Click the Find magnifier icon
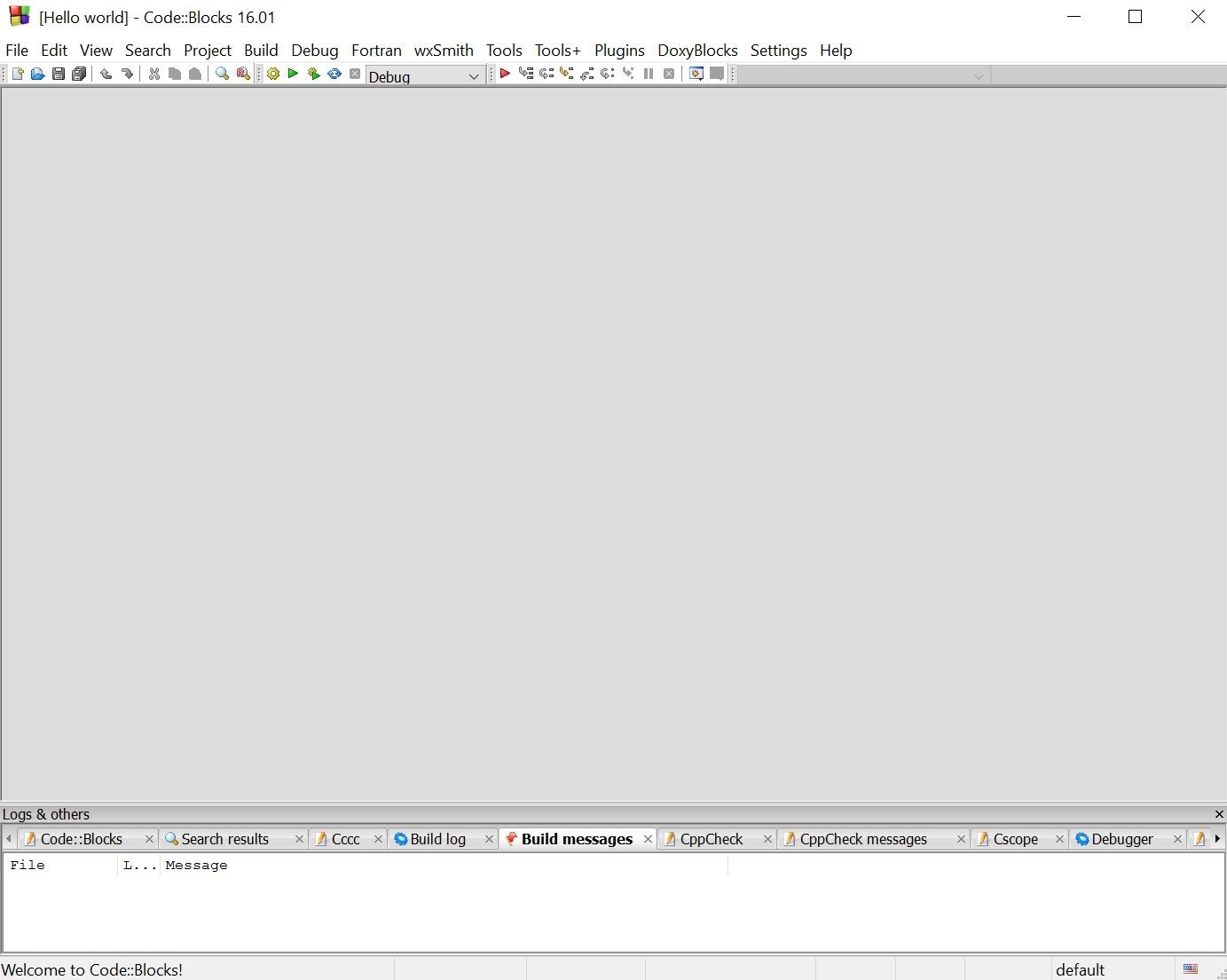The image size is (1227, 980). click(x=222, y=74)
